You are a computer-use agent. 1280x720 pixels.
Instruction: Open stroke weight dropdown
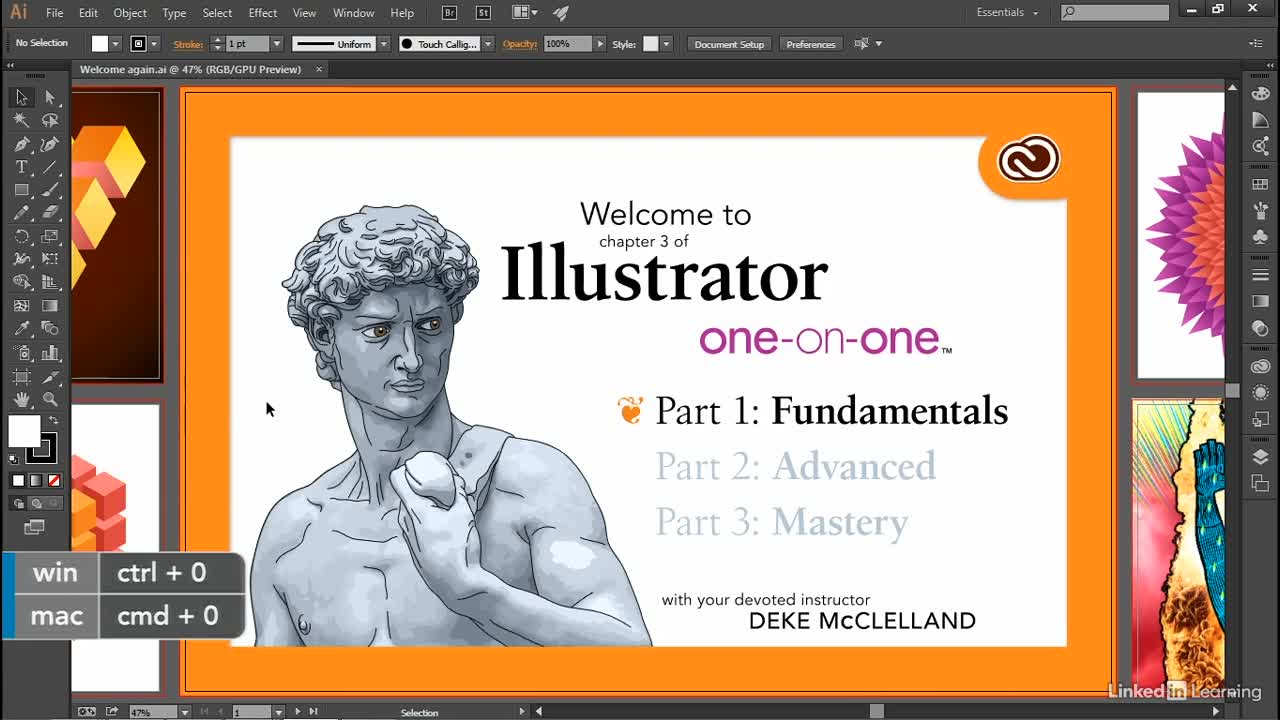(277, 44)
